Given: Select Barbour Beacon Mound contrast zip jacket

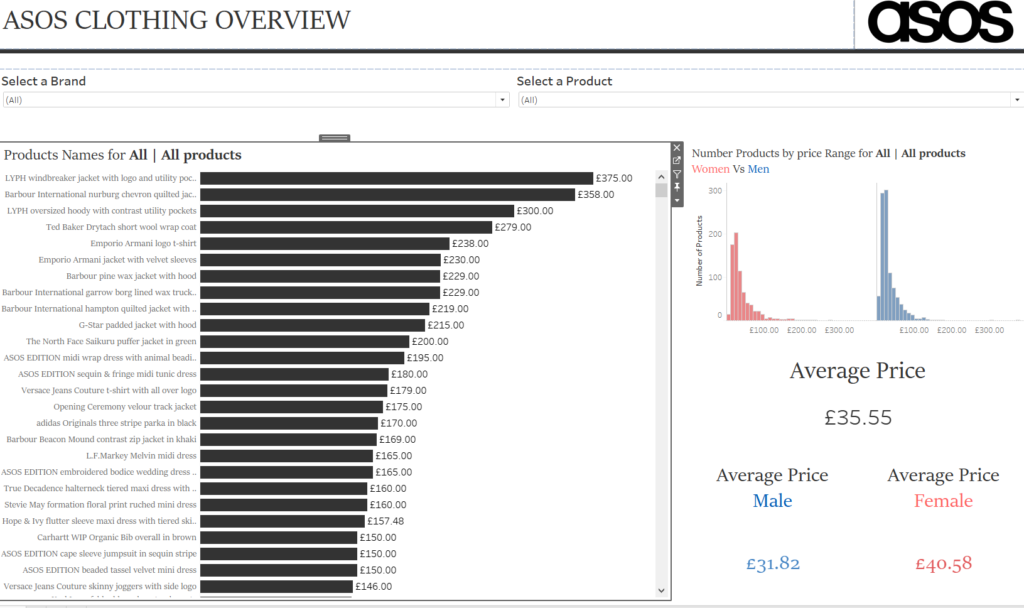Looking at the screenshot, I should pyautogui.click(x=101, y=440).
